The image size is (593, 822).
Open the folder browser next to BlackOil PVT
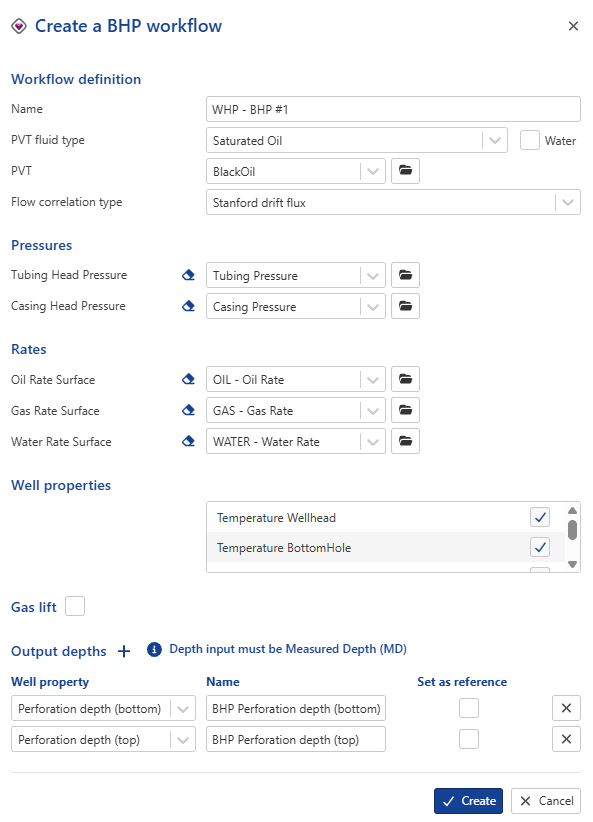tap(405, 170)
